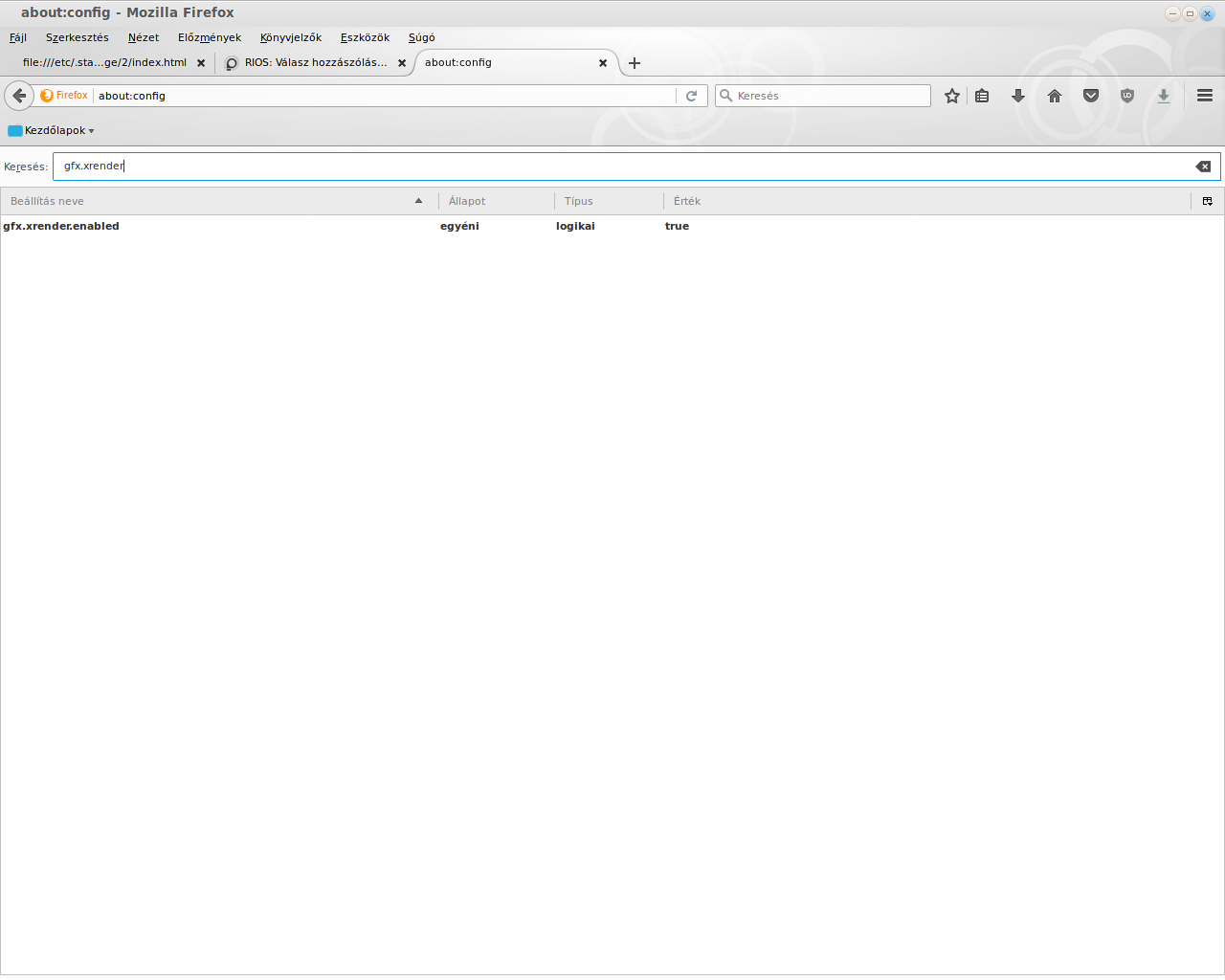Sort by Beállítás neve sort arrow
1225x980 pixels.
(x=418, y=201)
